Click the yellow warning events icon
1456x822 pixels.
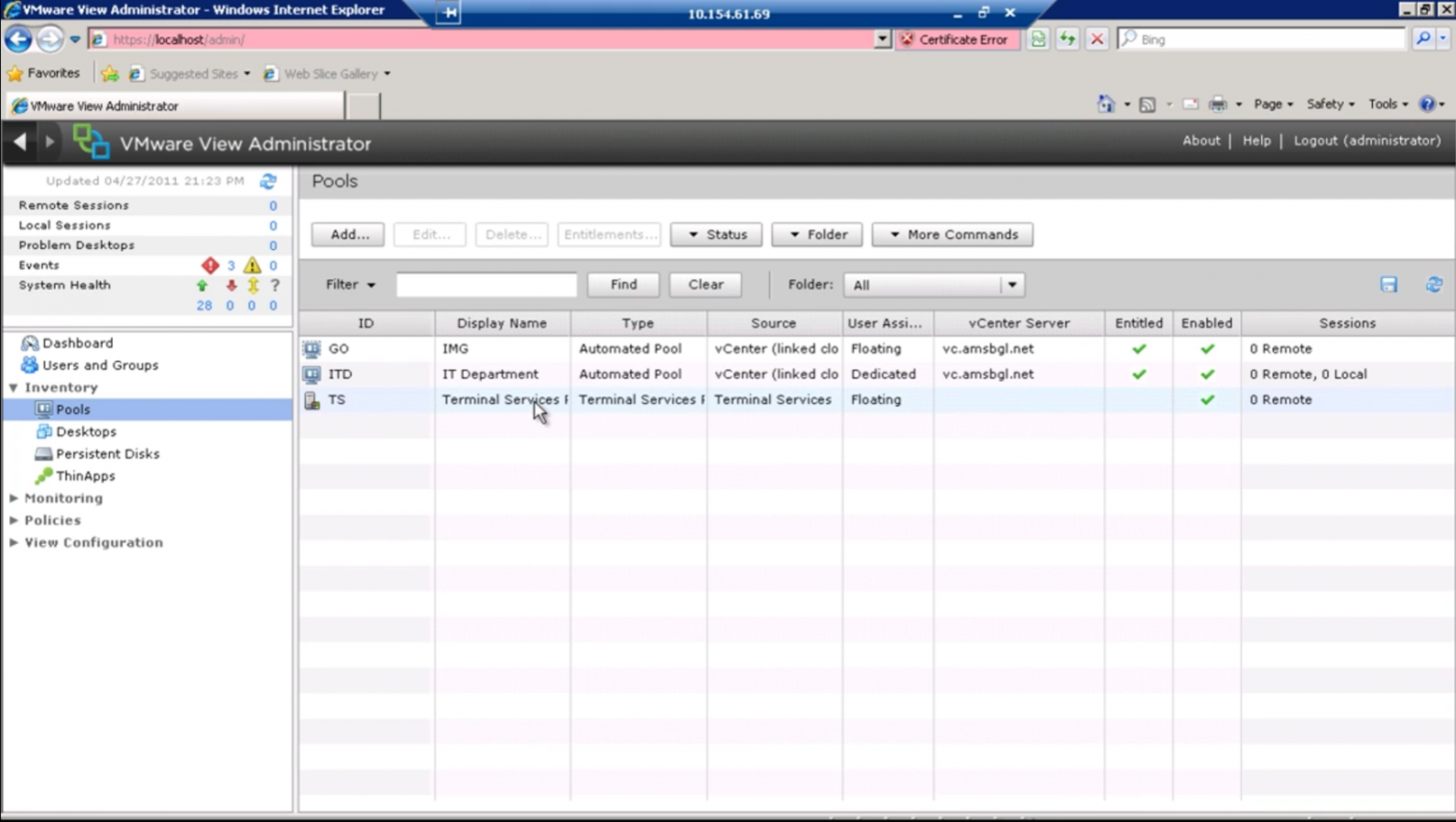click(252, 266)
